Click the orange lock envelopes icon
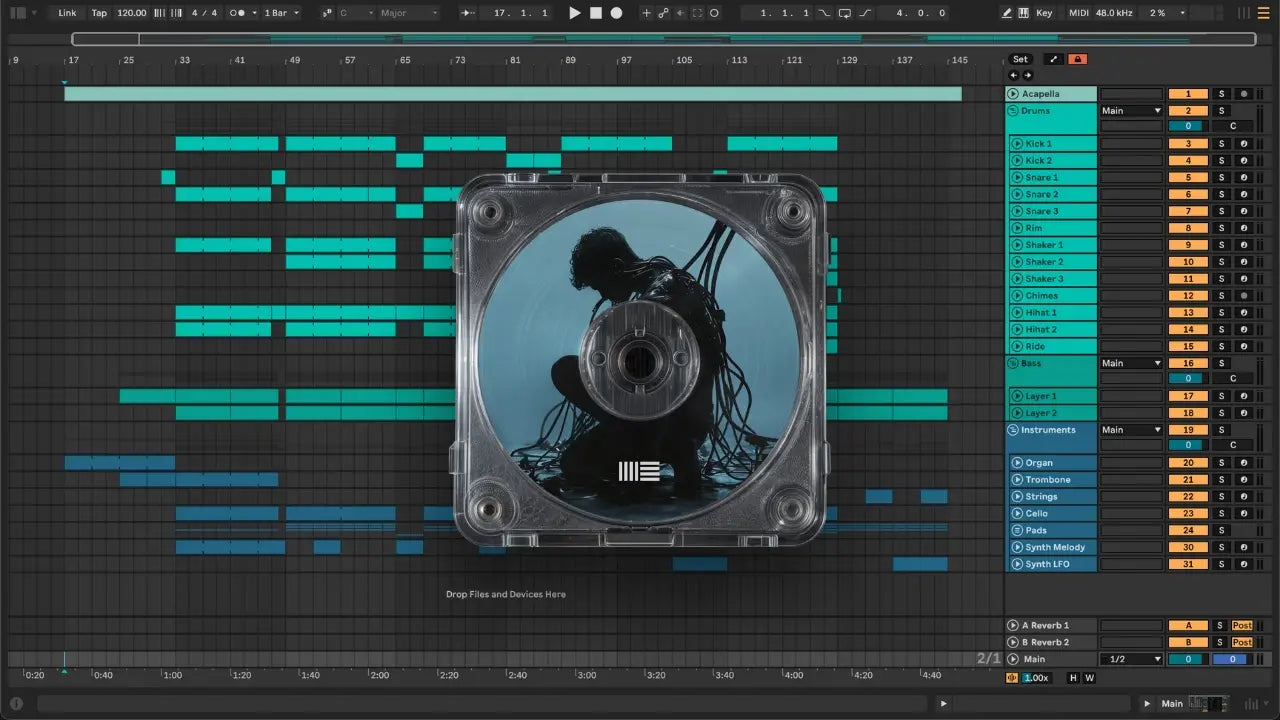The image size is (1280, 720). point(1077,59)
